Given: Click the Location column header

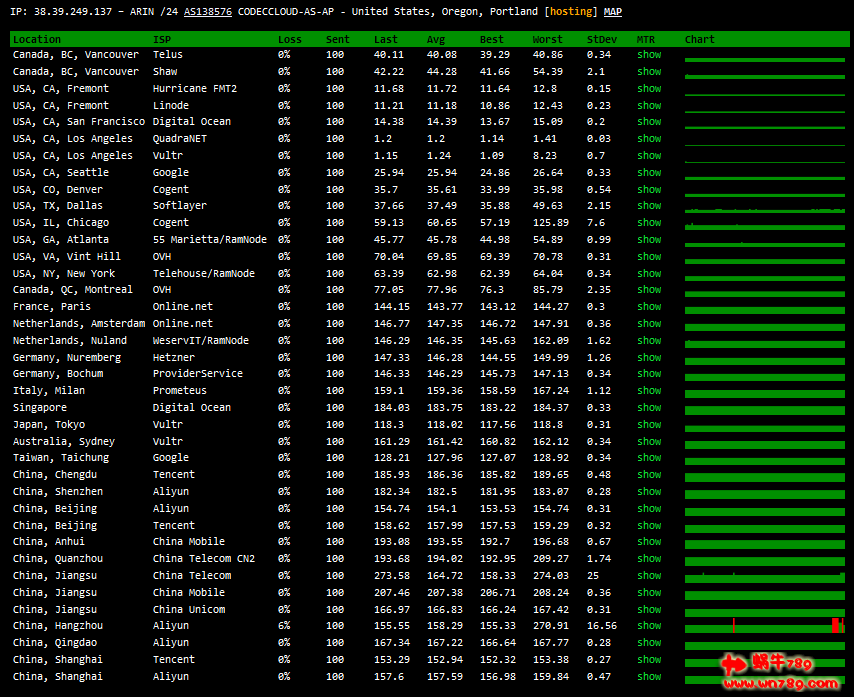Looking at the screenshot, I should pyautogui.click(x=37, y=39).
